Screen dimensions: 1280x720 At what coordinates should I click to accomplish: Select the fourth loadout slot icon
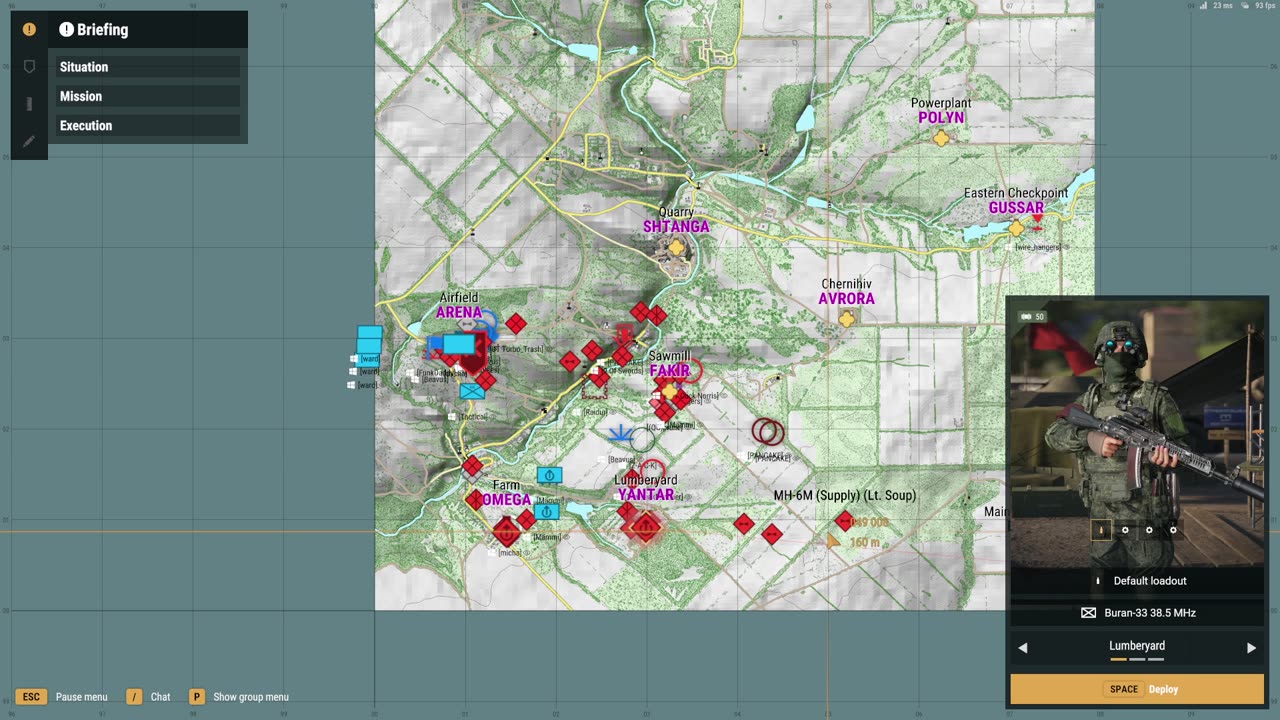pyautogui.click(x=1173, y=530)
